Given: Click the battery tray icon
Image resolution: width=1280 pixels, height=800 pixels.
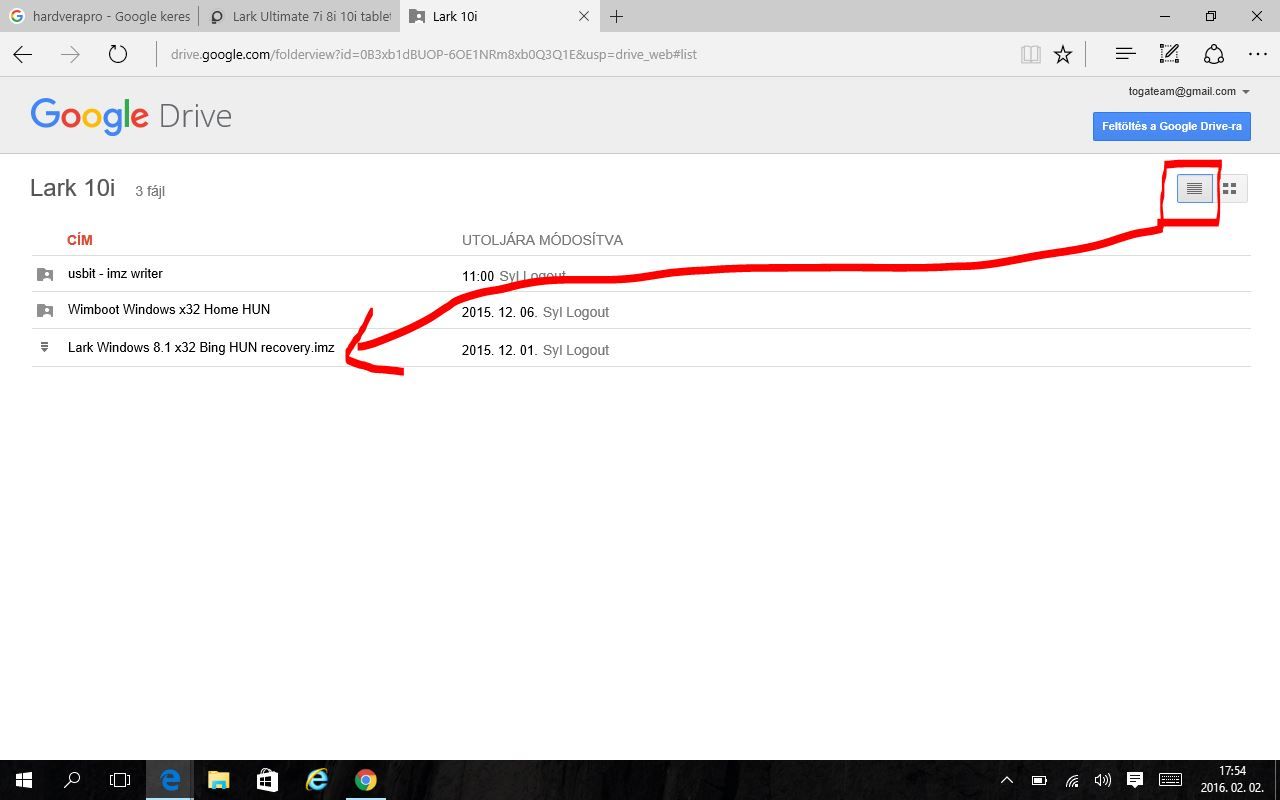Looking at the screenshot, I should [x=1039, y=780].
